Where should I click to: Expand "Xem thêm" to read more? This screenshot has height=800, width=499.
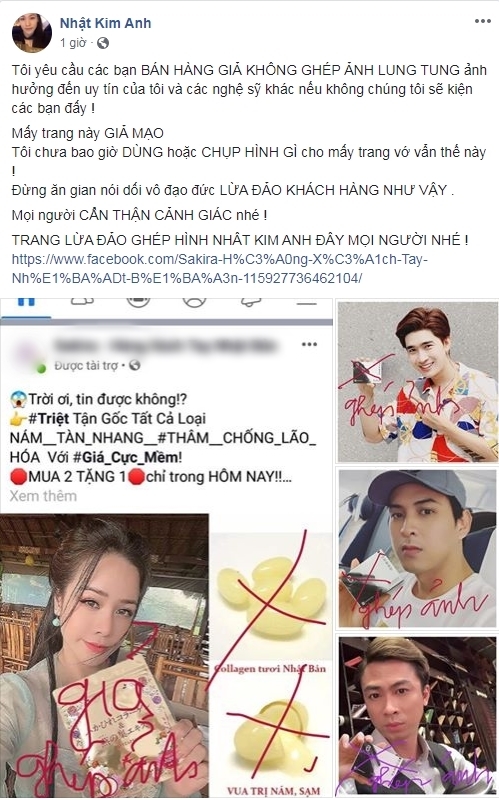click(x=43, y=496)
